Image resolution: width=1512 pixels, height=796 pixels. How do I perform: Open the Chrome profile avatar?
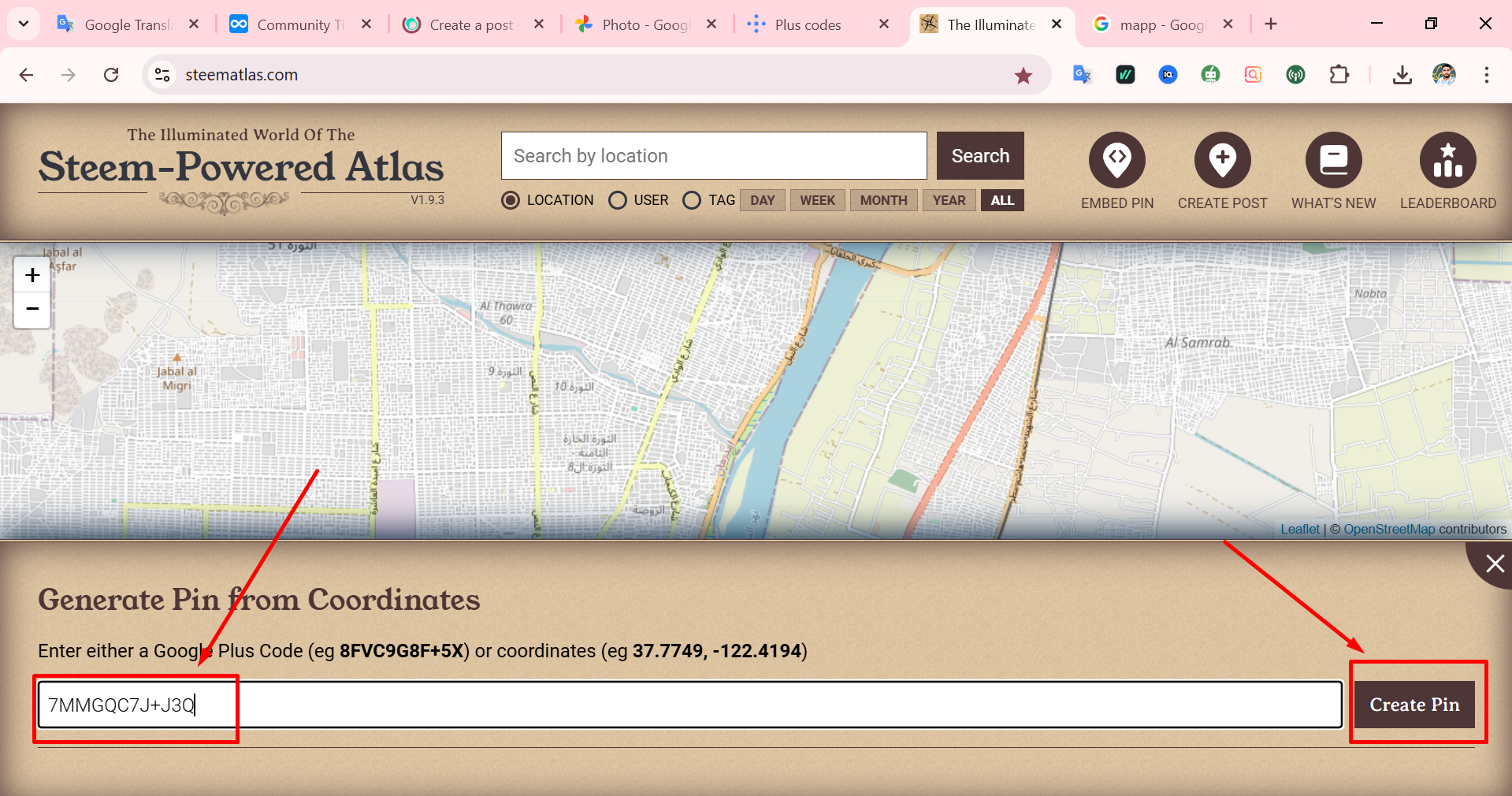point(1443,75)
